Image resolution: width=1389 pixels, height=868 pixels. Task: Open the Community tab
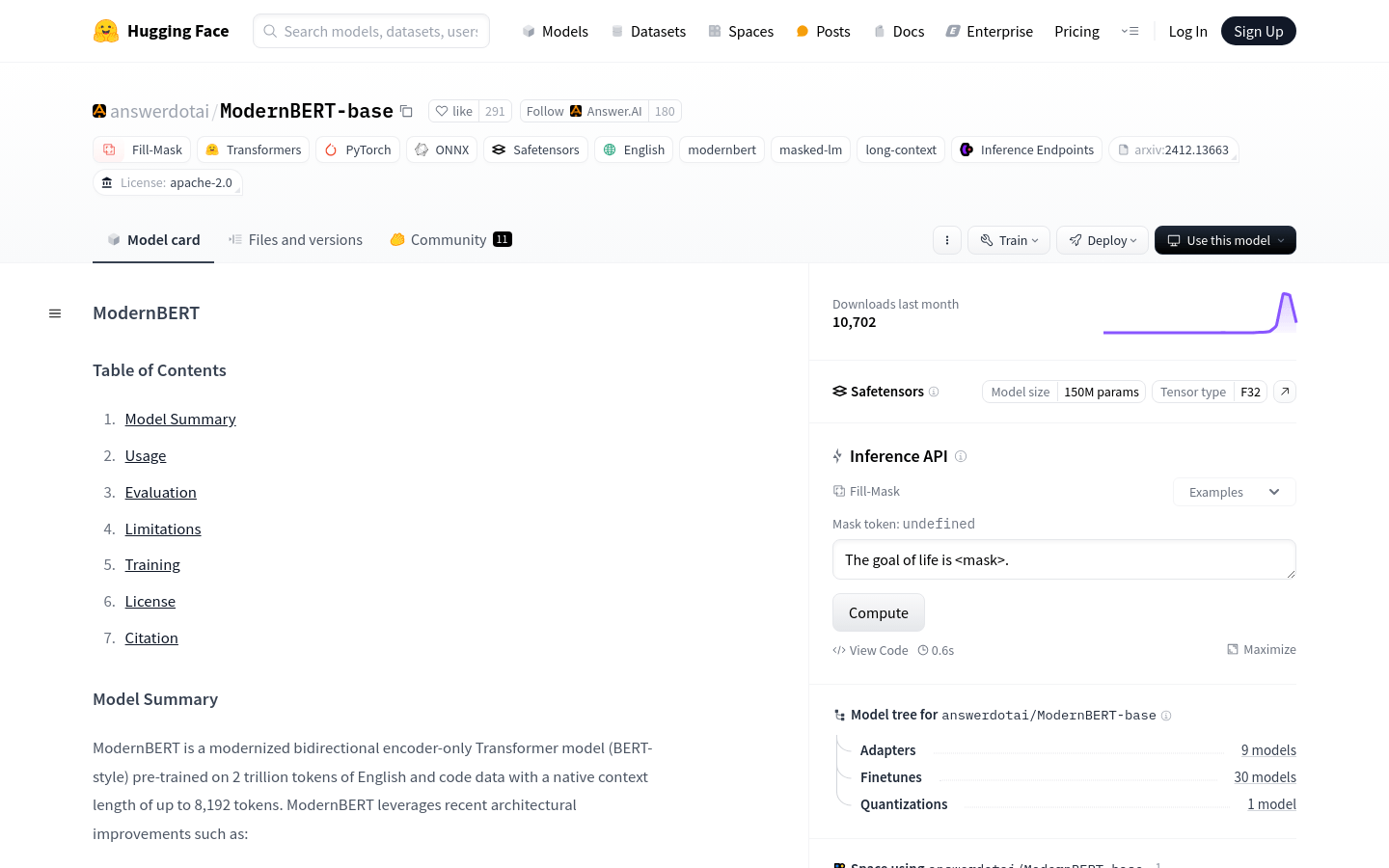pyautogui.click(x=449, y=240)
